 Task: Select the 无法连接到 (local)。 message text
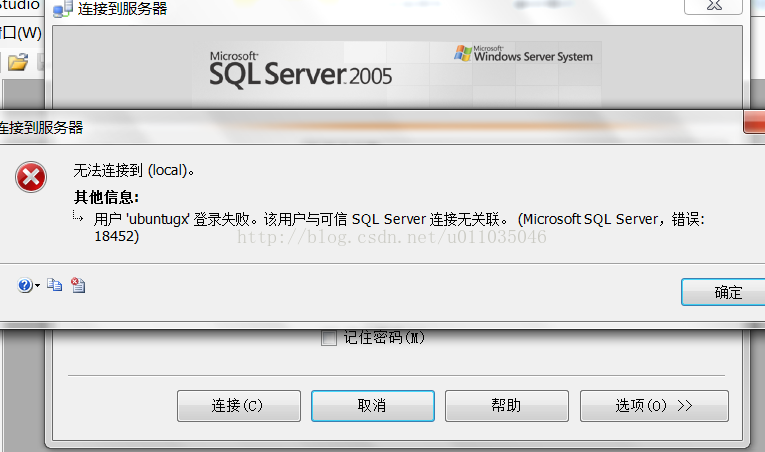point(134,170)
